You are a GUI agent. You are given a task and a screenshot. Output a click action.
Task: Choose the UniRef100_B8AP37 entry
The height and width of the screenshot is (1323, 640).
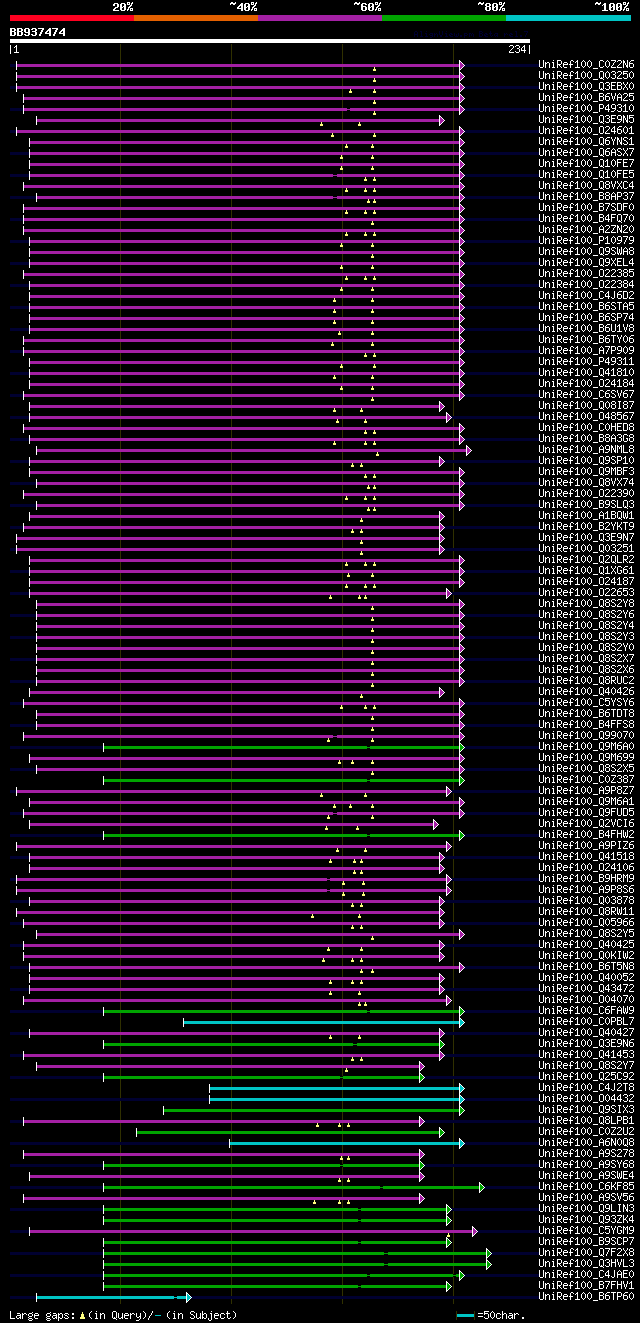pyautogui.click(x=586, y=196)
